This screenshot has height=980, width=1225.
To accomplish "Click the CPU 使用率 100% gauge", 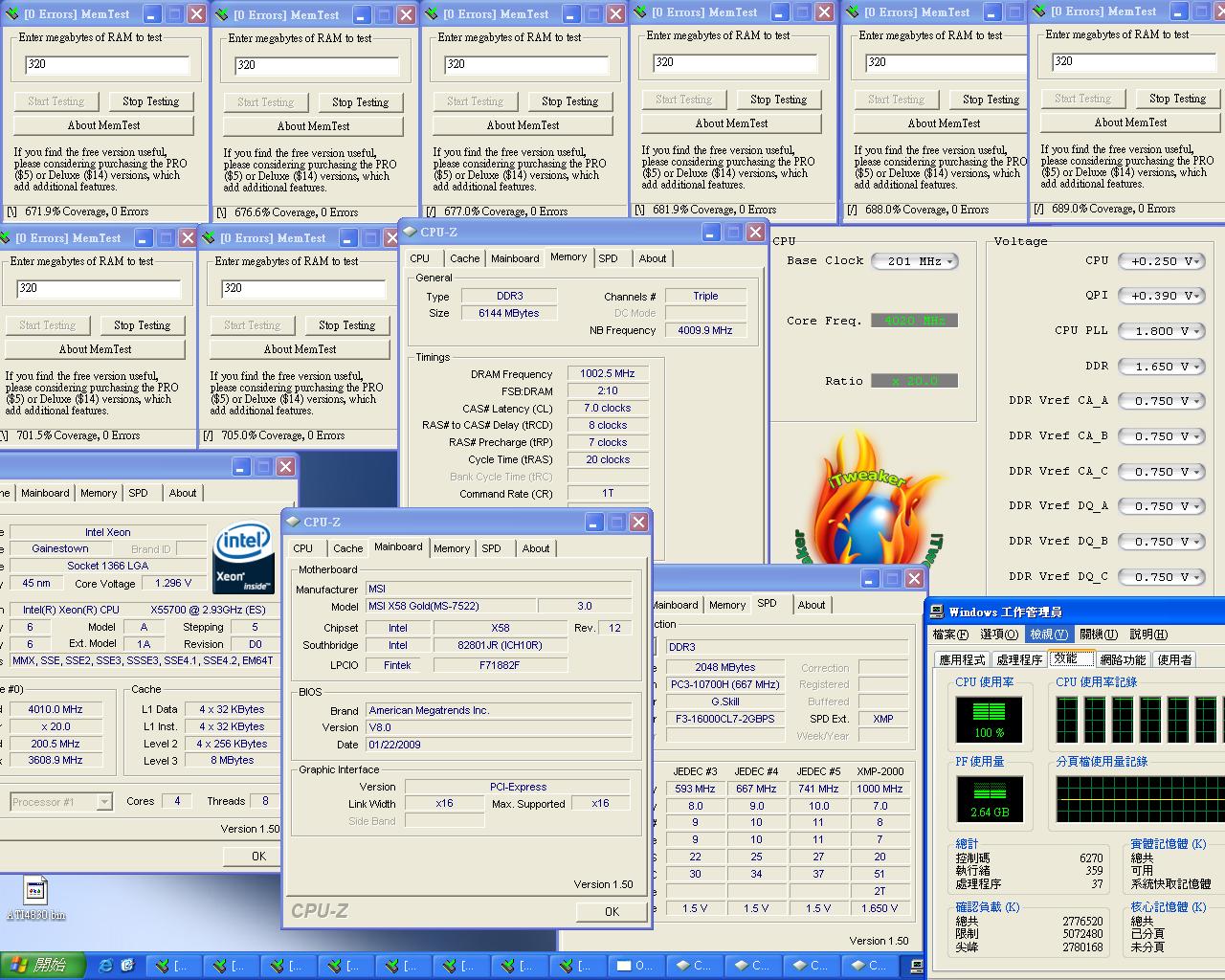I will (x=989, y=719).
